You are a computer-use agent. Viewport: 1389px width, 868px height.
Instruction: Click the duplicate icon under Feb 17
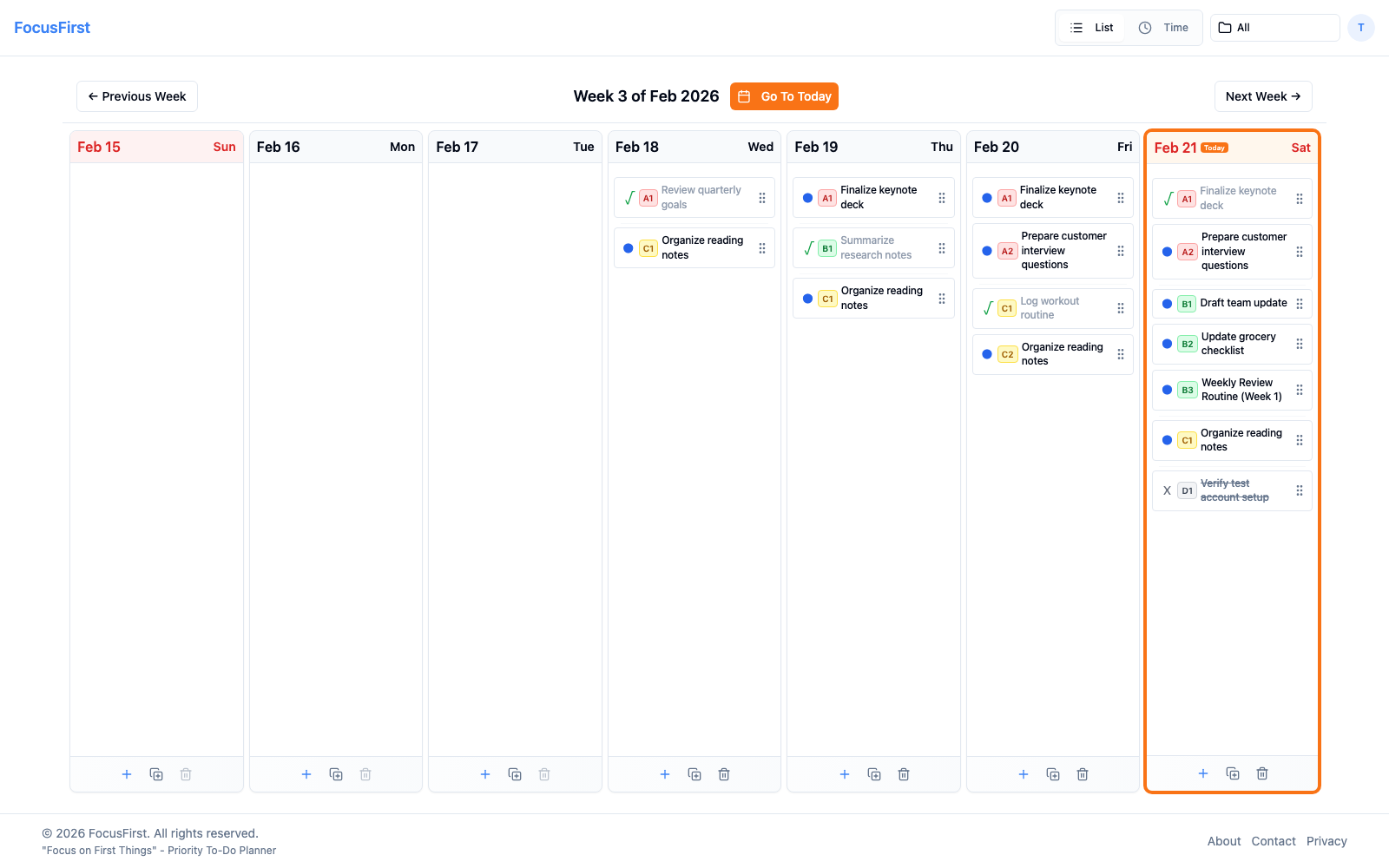515,773
